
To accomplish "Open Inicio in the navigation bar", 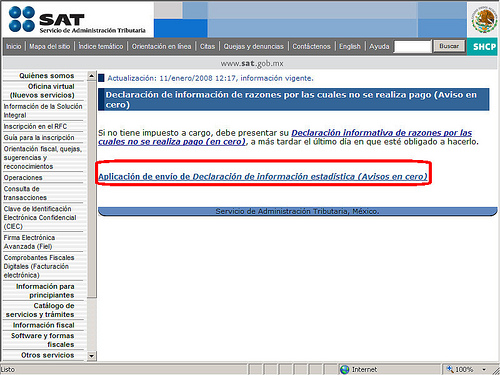I will tap(13, 46).
